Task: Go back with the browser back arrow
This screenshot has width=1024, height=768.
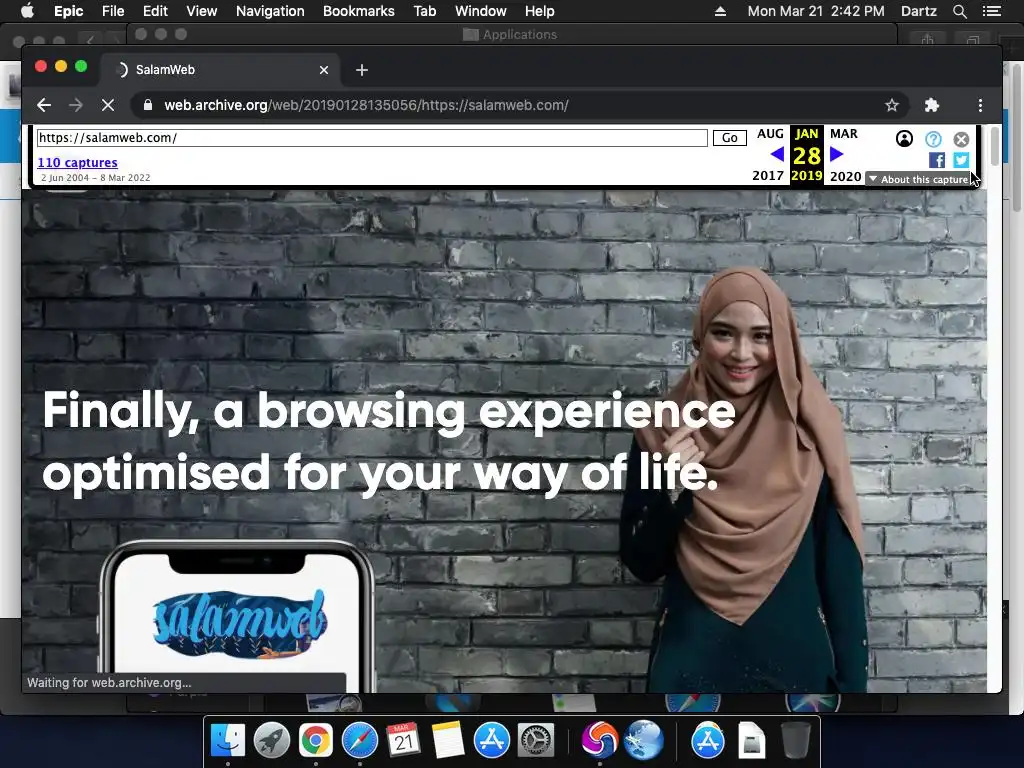Action: coord(44,105)
